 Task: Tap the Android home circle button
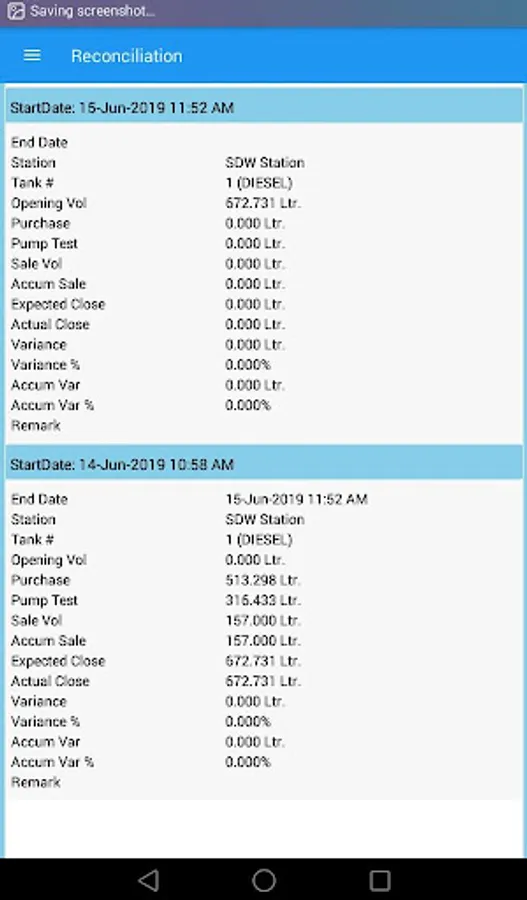tap(264, 879)
